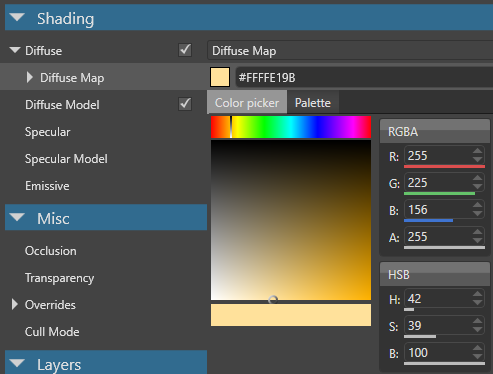Click the H hue value field
This screenshot has height=374, width=493.
tap(438, 299)
